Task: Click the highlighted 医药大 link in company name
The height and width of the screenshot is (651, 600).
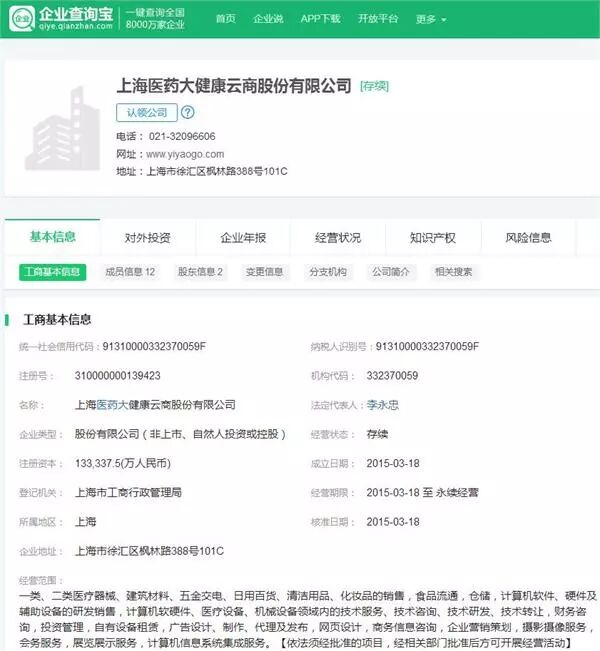Action: coord(112,405)
